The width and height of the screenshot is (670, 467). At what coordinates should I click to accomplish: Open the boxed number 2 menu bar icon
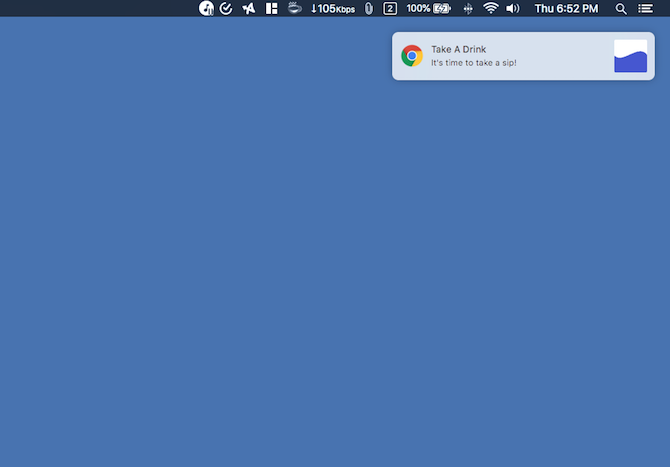[390, 9]
